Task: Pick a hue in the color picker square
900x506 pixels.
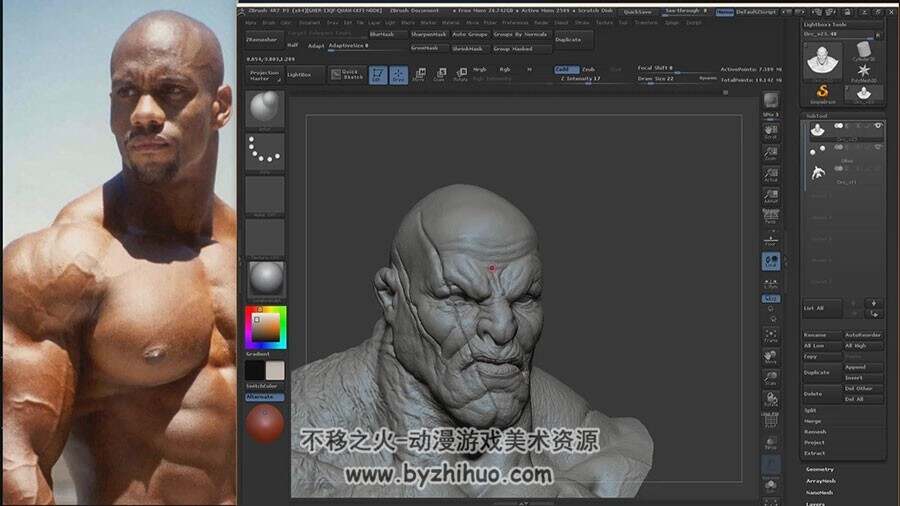Action: 266,328
